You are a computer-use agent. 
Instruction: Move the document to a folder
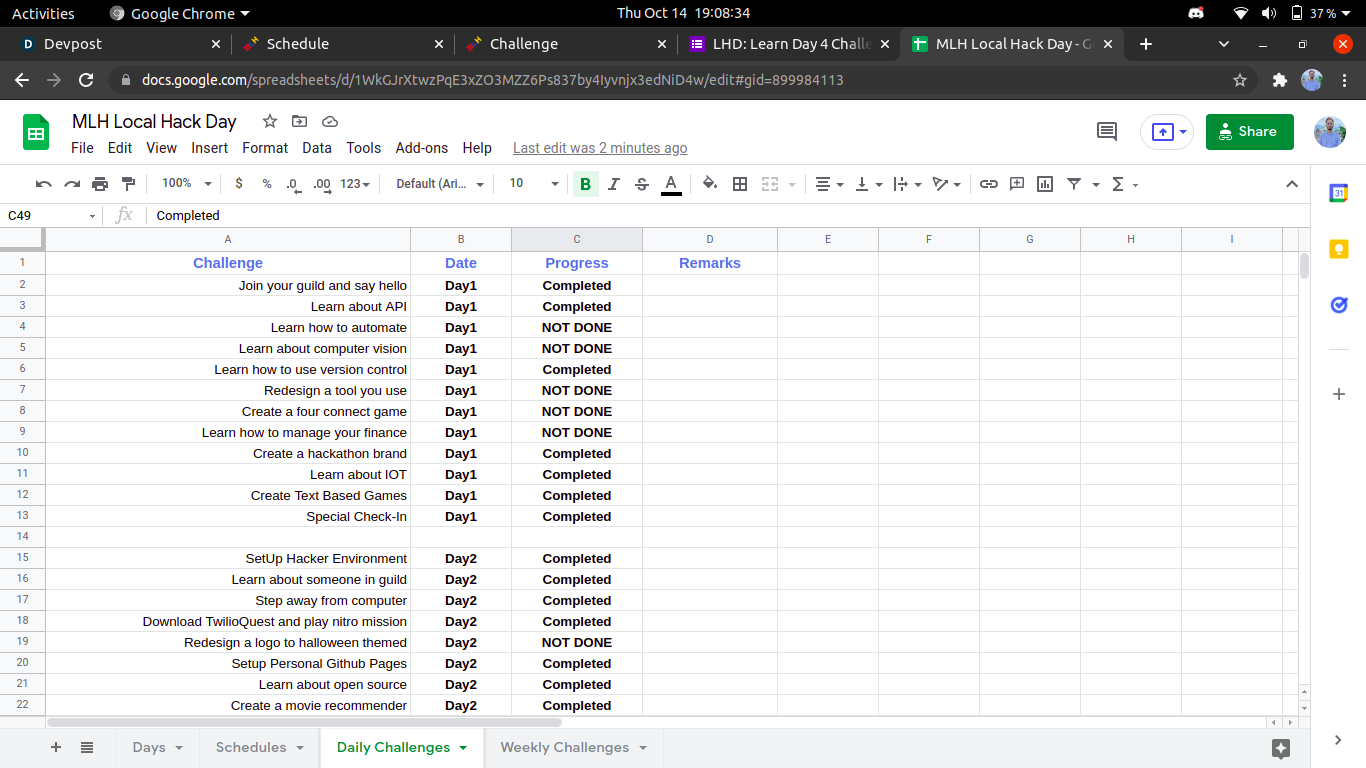tap(300, 121)
